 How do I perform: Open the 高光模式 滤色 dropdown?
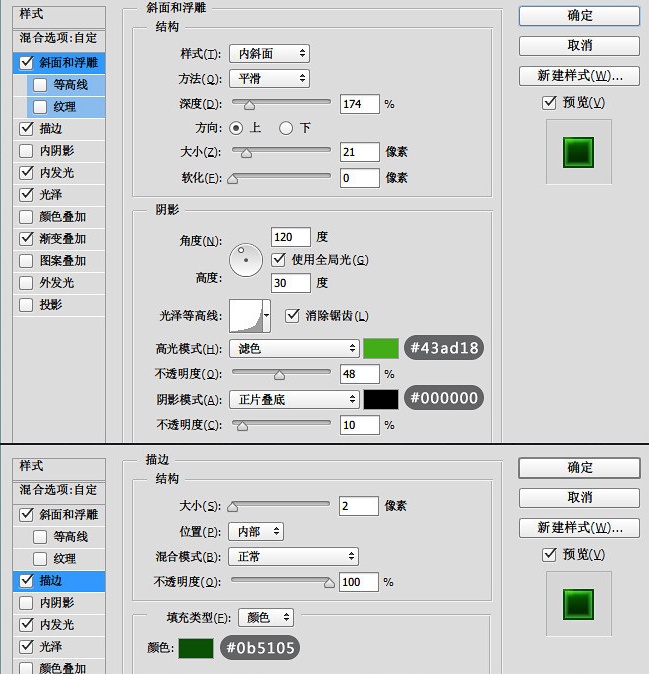point(294,348)
